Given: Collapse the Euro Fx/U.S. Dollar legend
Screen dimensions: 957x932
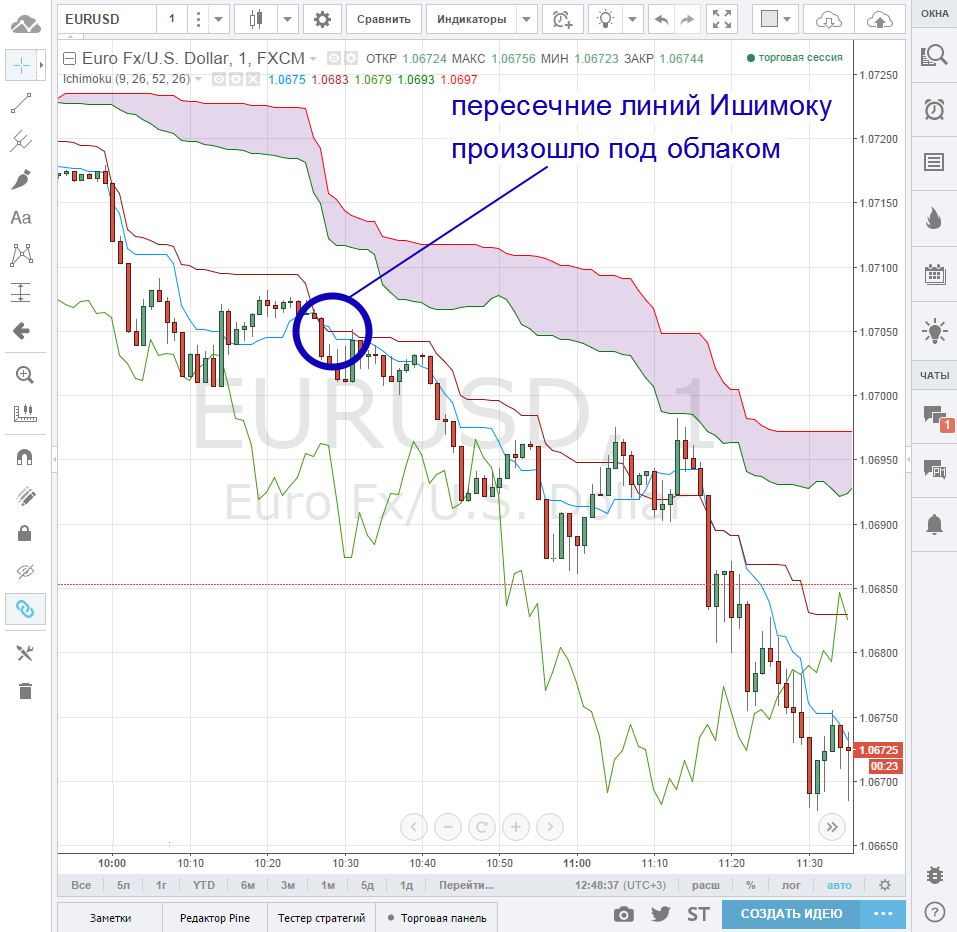Looking at the screenshot, I should point(70,59).
